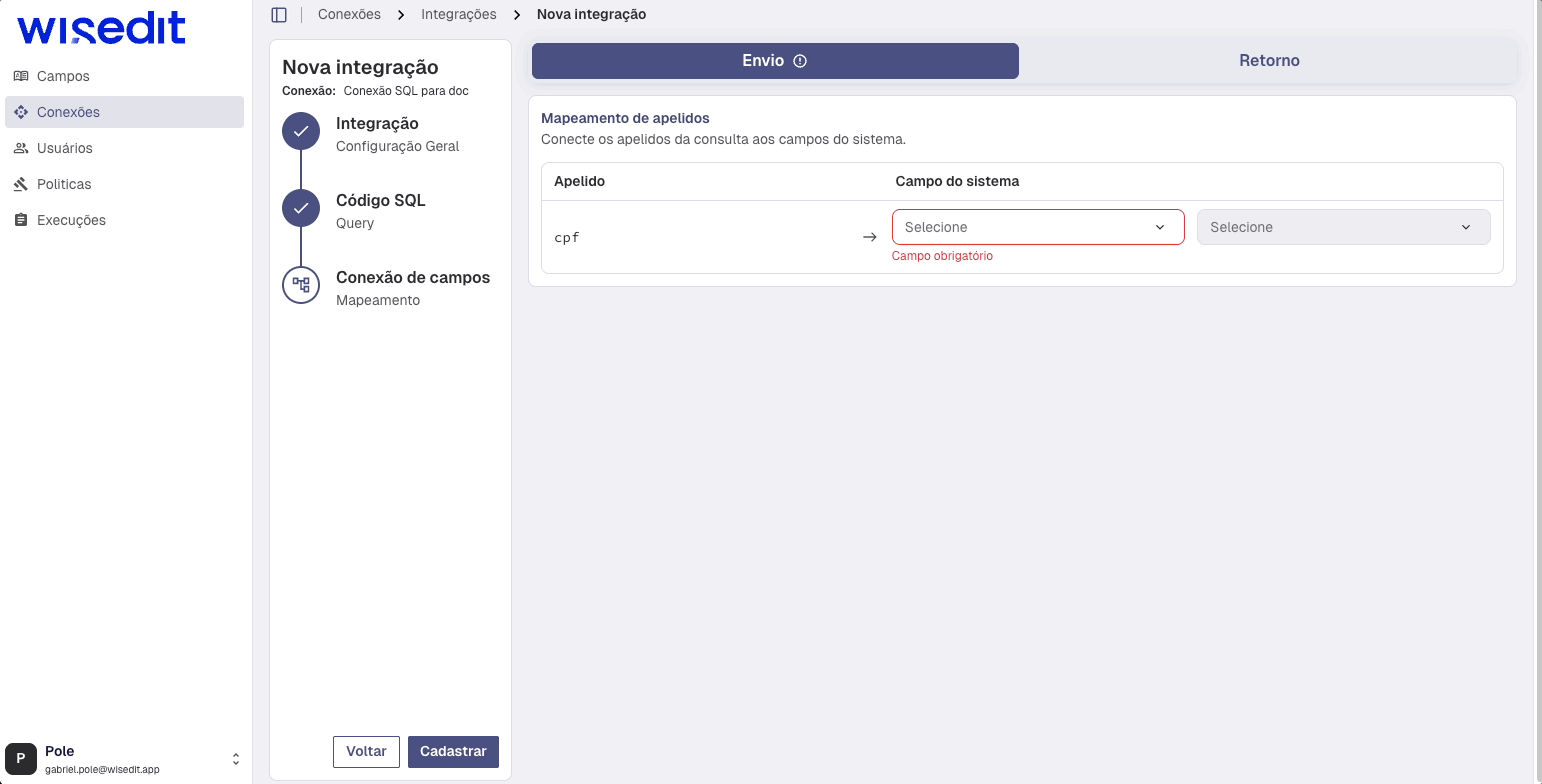Open the first Selecione system field dropdown
The height and width of the screenshot is (784, 1542).
point(1037,227)
